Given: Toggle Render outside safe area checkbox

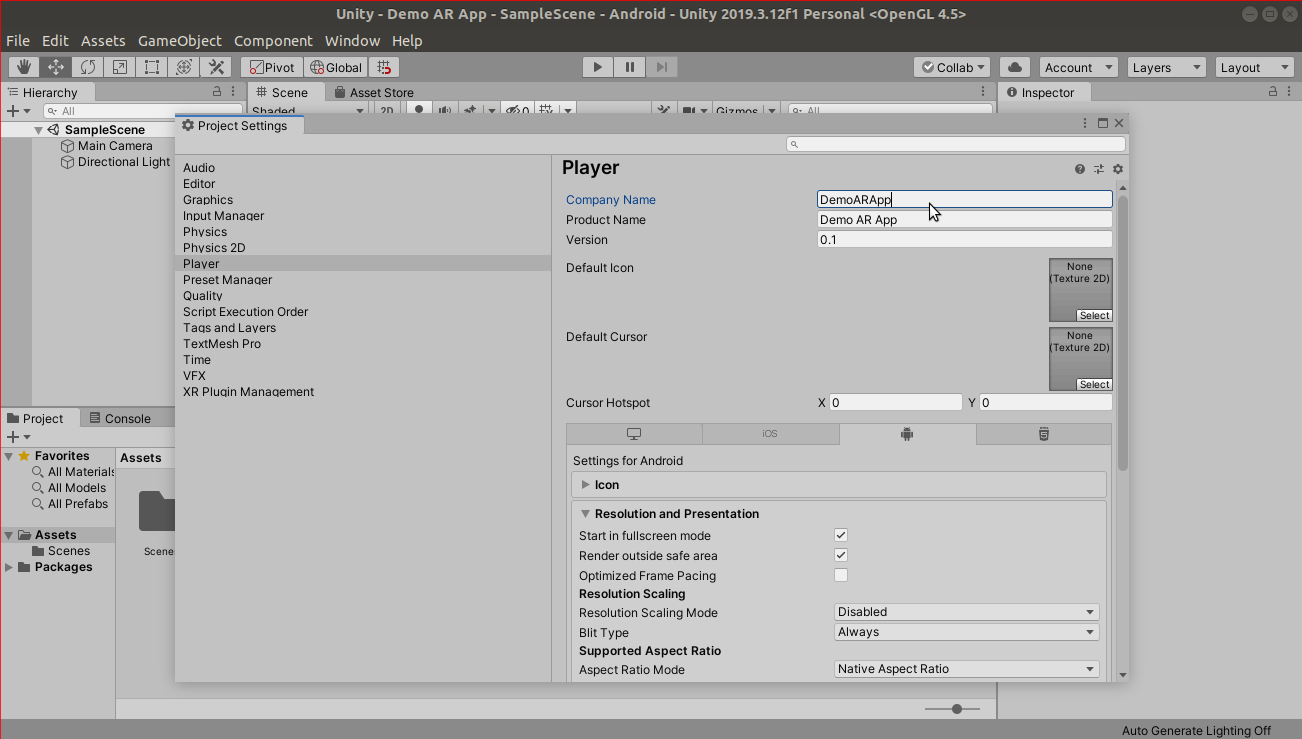Looking at the screenshot, I should coord(841,556).
